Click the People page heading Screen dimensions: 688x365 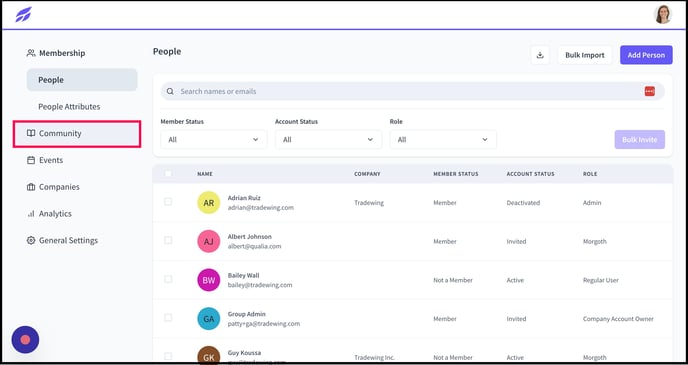(167, 51)
